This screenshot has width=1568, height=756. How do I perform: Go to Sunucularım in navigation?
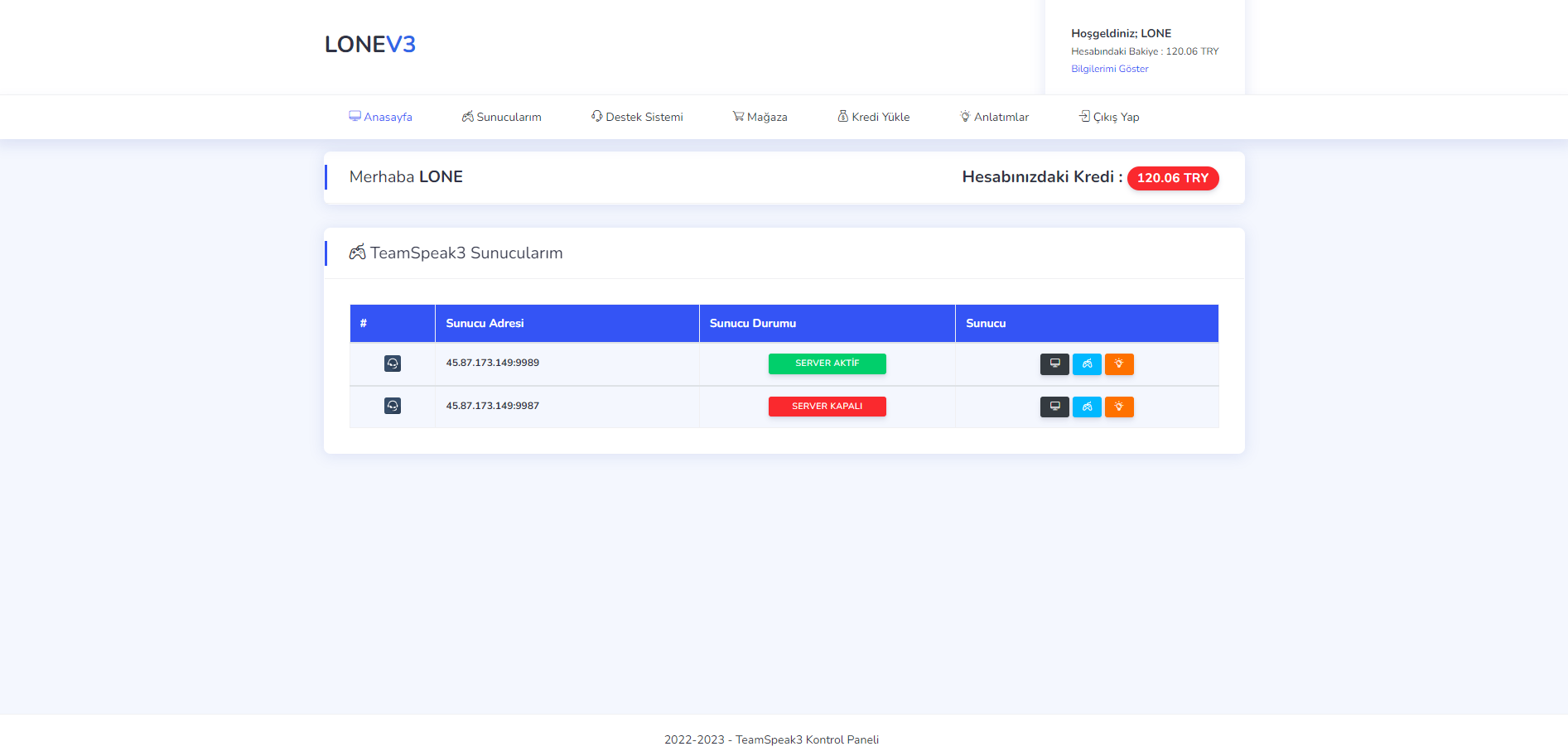[x=502, y=117]
